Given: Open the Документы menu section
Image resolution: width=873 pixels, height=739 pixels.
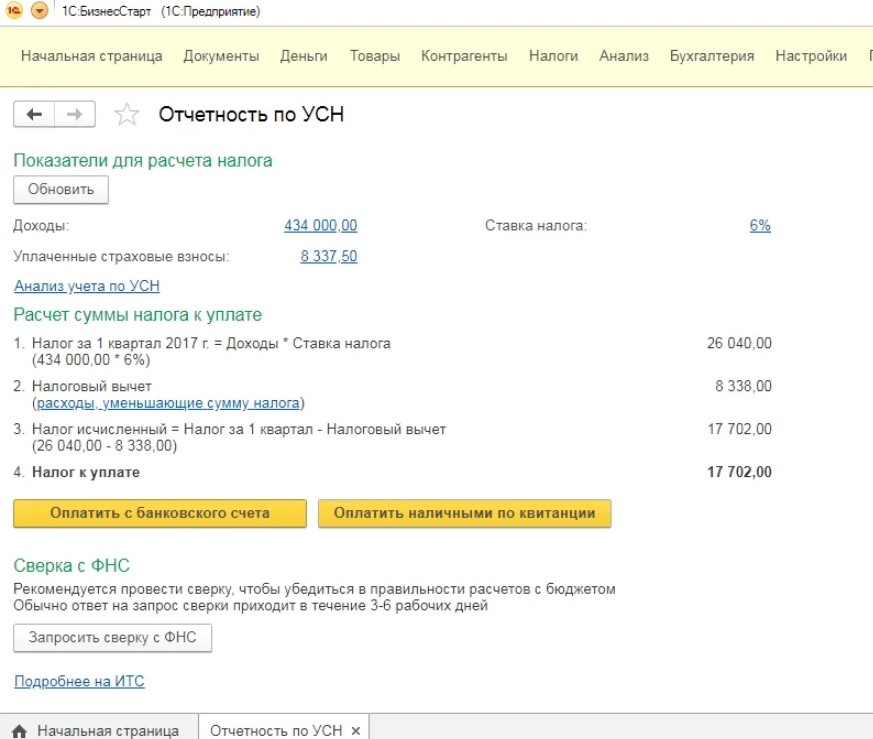Looking at the screenshot, I should coord(221,56).
